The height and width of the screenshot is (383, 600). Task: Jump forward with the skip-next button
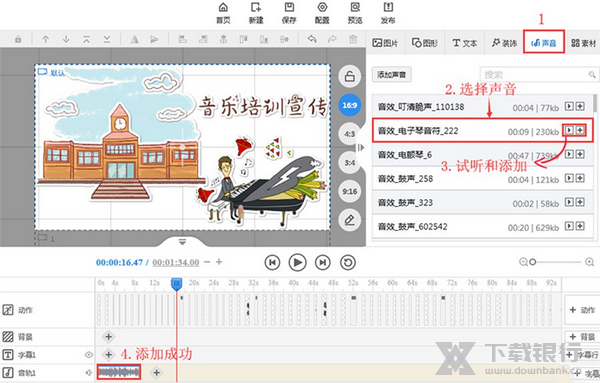[x=323, y=262]
